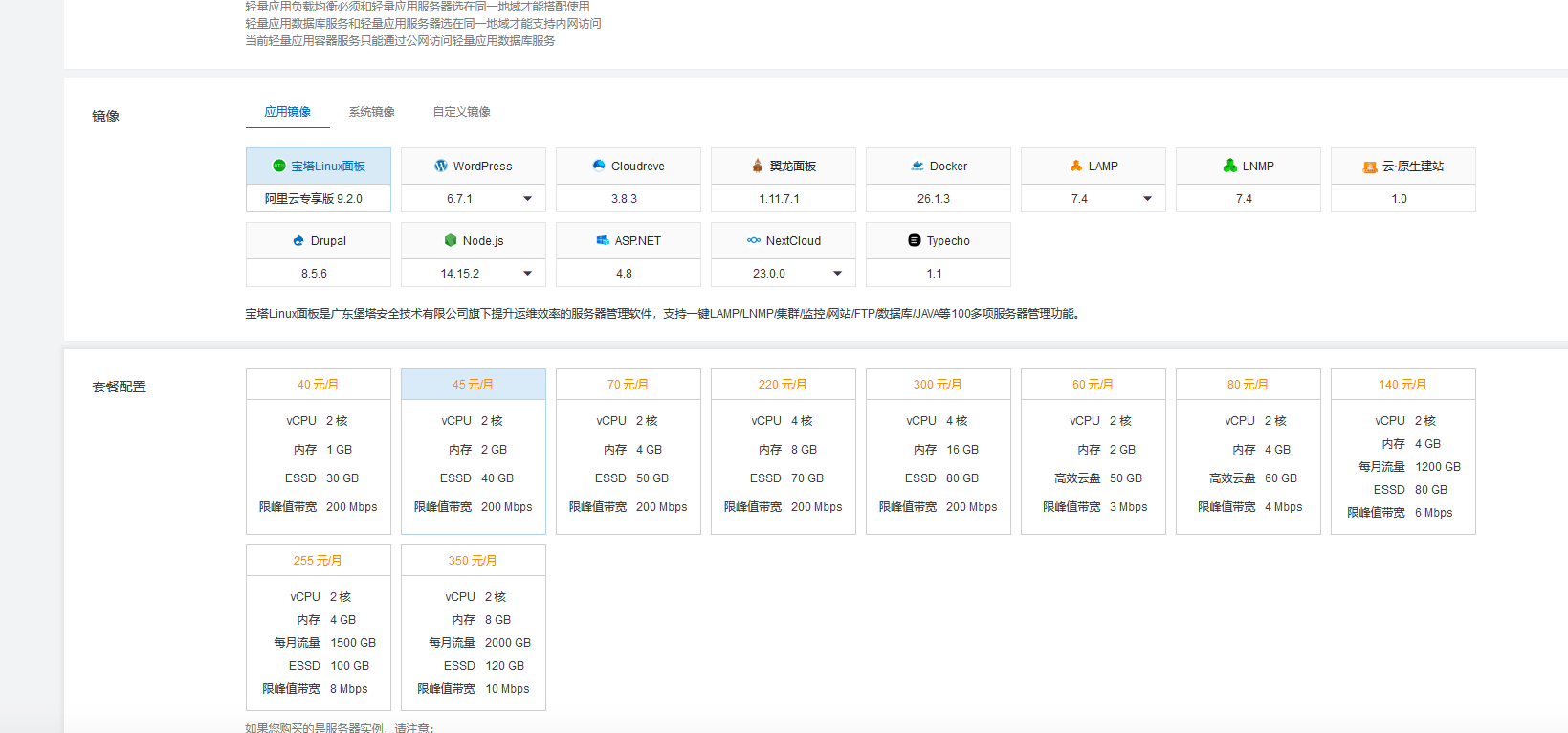Viewport: 1568px width, 733px height.
Task: Click the ASP.NET version 4.8
Action: pyautogui.click(x=629, y=273)
